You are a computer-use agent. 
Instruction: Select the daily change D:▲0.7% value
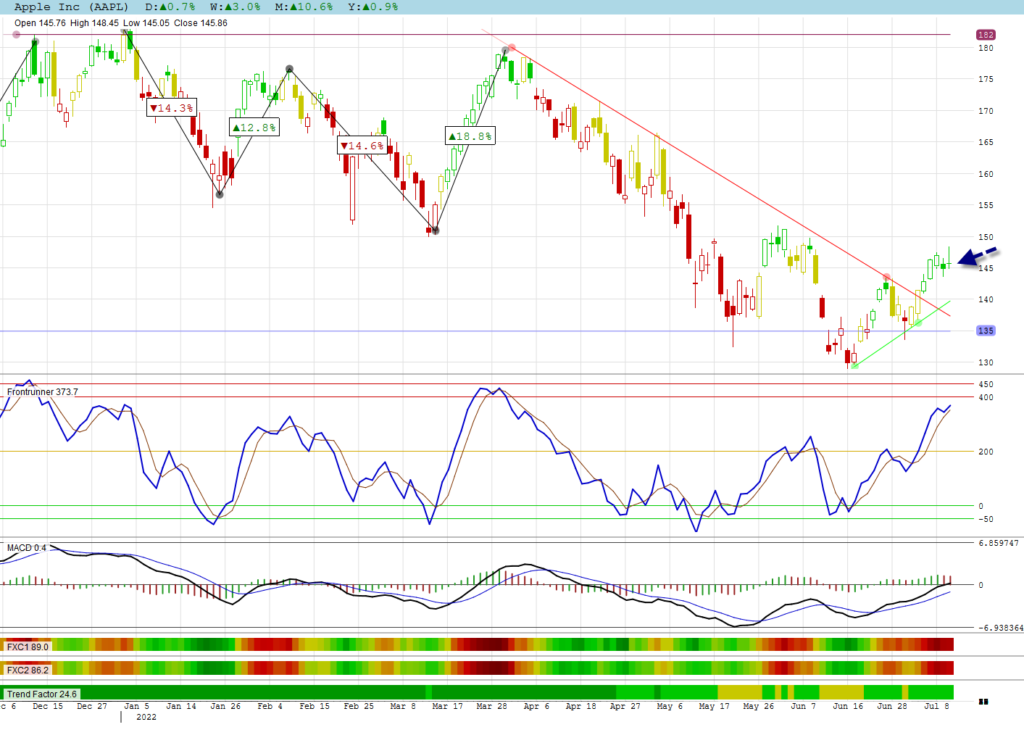pyautogui.click(x=170, y=7)
